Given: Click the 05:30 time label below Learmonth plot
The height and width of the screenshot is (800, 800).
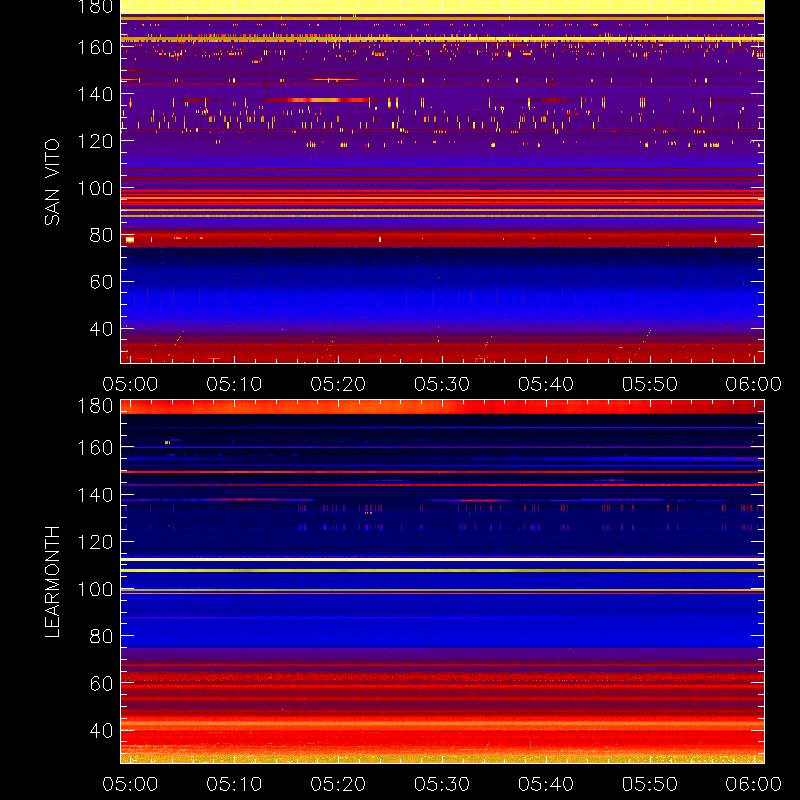Looking at the screenshot, I should [x=442, y=784].
